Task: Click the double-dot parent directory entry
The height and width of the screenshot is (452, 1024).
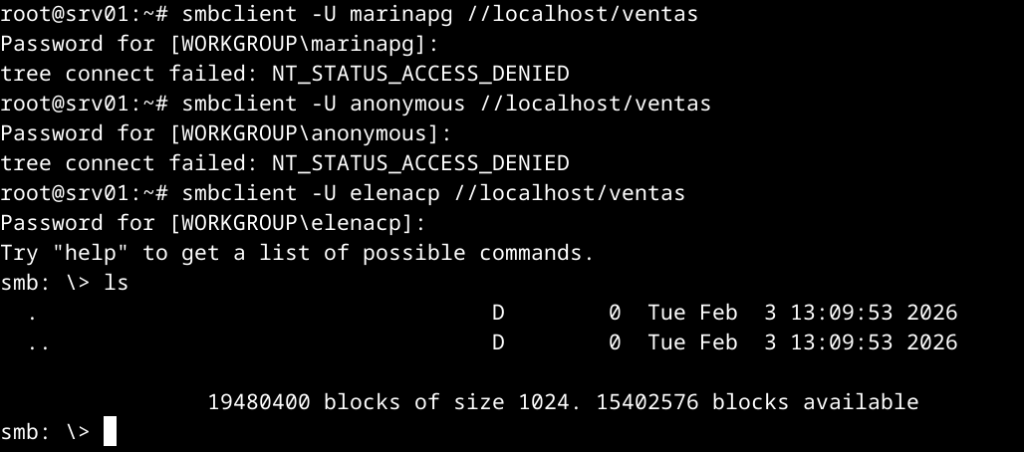Action: pyautogui.click(x=40, y=343)
